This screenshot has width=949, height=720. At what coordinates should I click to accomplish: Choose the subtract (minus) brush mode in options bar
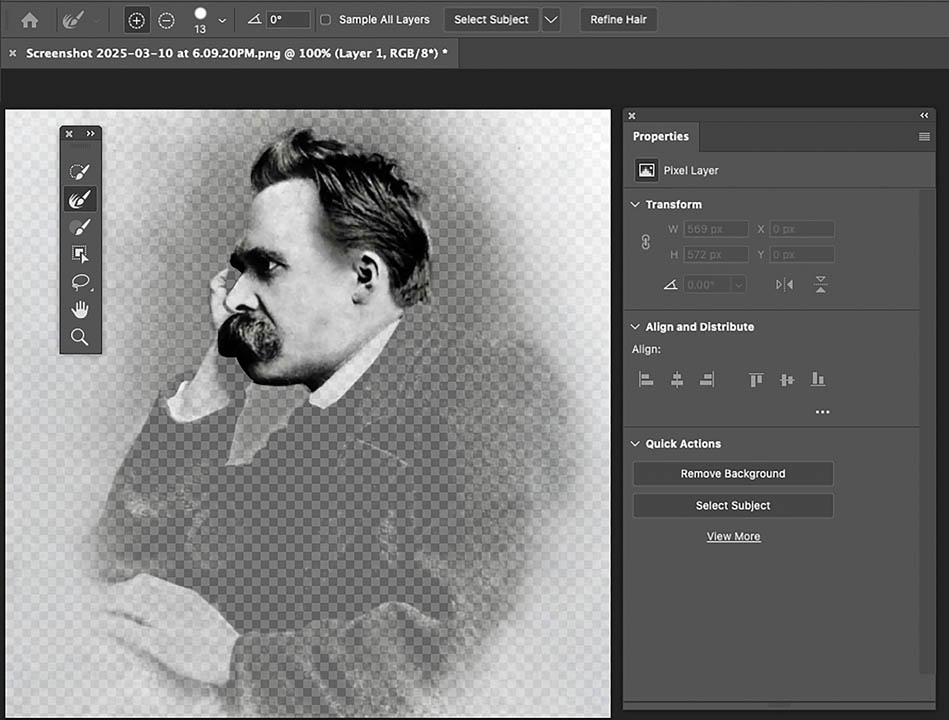click(166, 21)
